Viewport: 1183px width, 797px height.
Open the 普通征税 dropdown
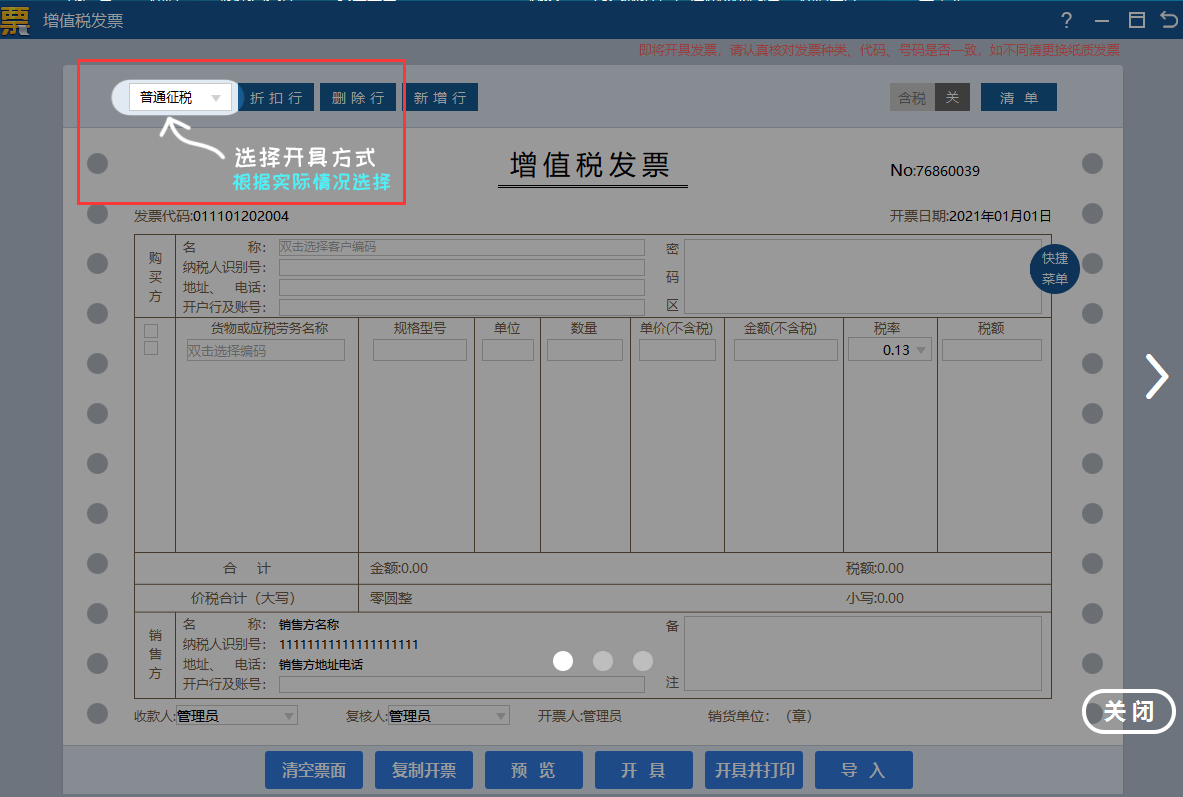181,98
